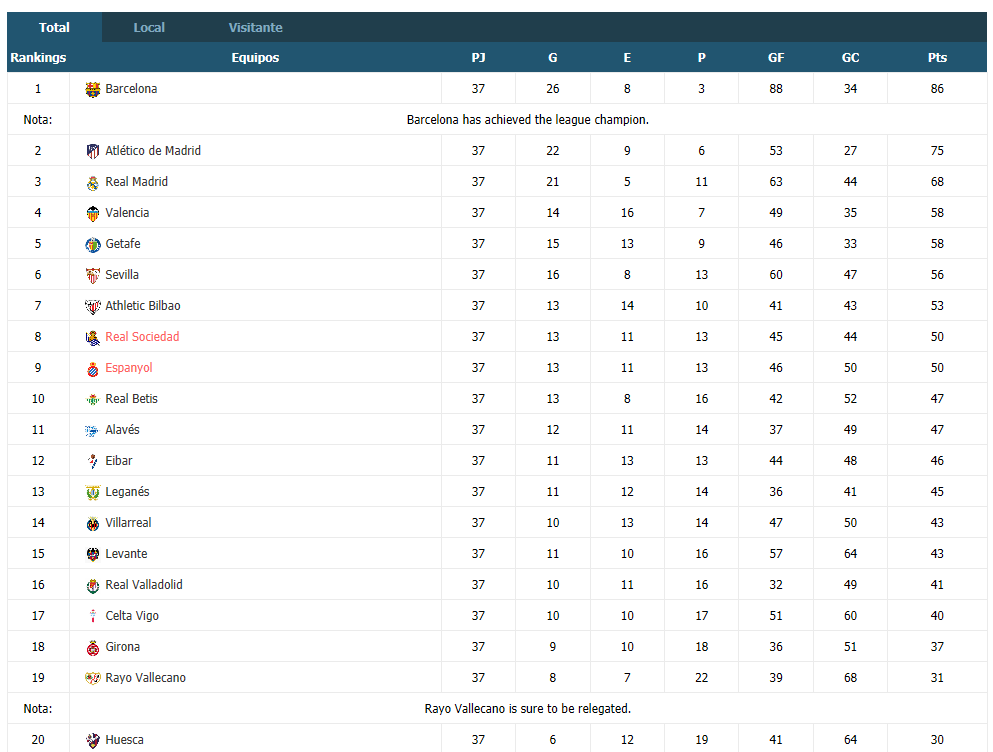The width and height of the screenshot is (993, 752).
Task: Click the Getafe club crest icon
Action: [x=93, y=244]
